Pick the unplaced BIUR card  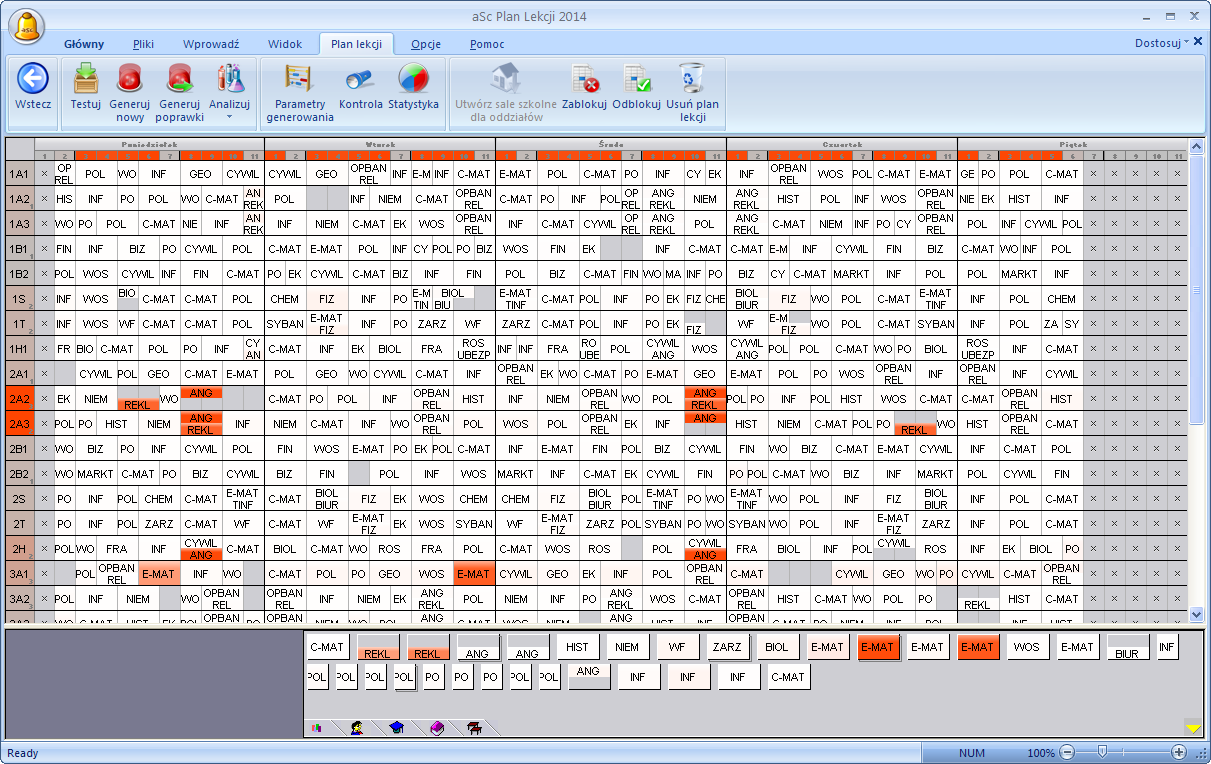tap(1128, 647)
